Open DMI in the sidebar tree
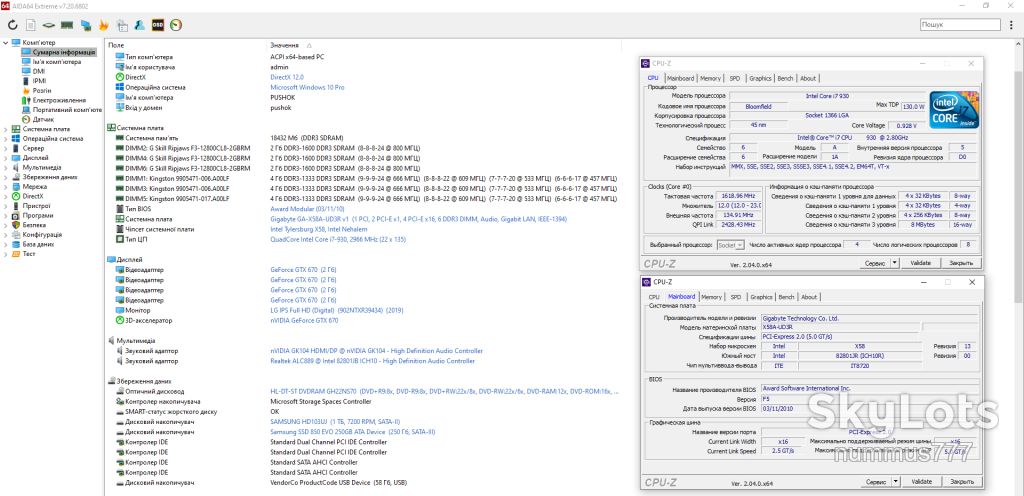 coord(39,71)
